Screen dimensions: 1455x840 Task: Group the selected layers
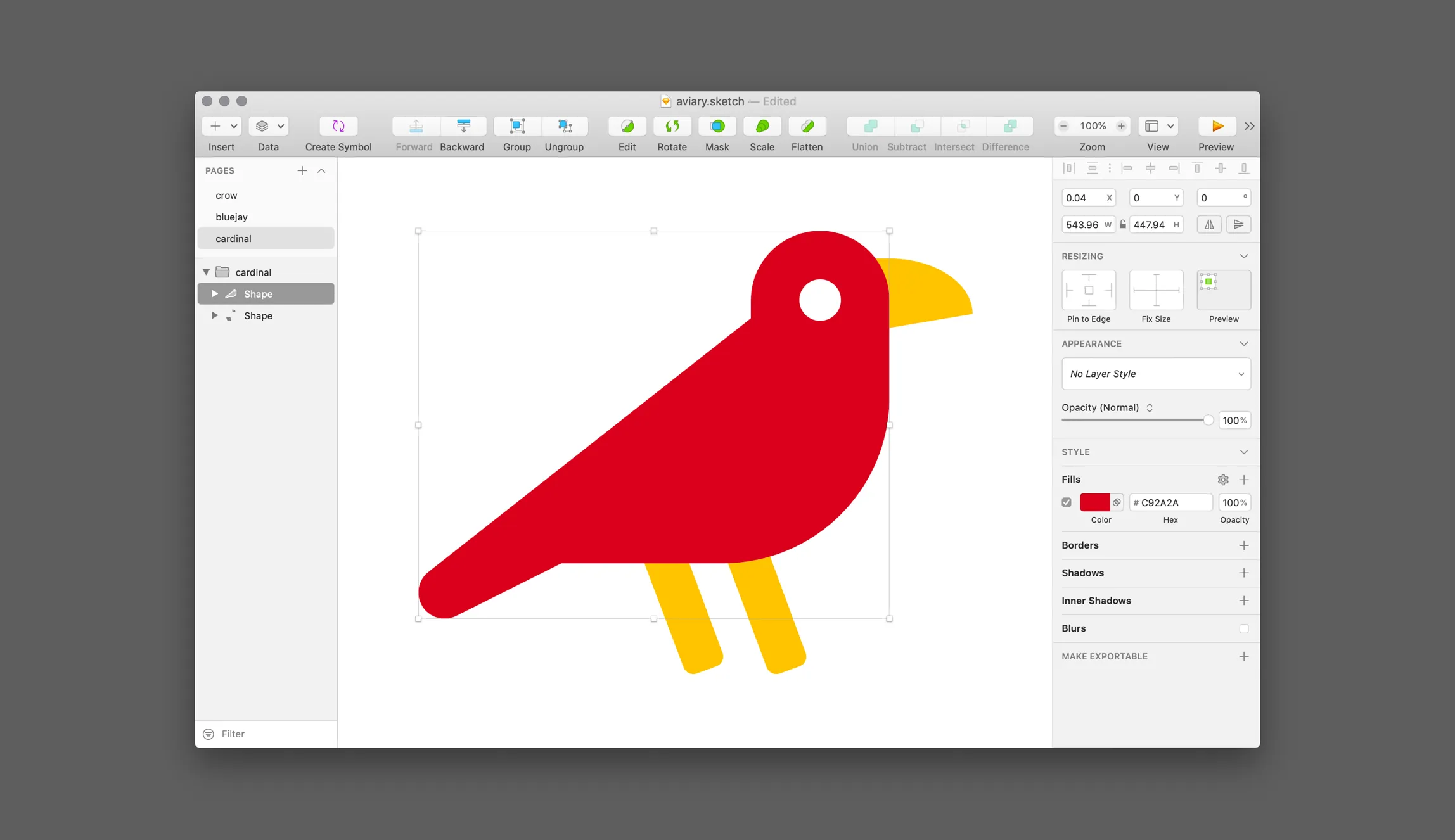pyautogui.click(x=516, y=126)
